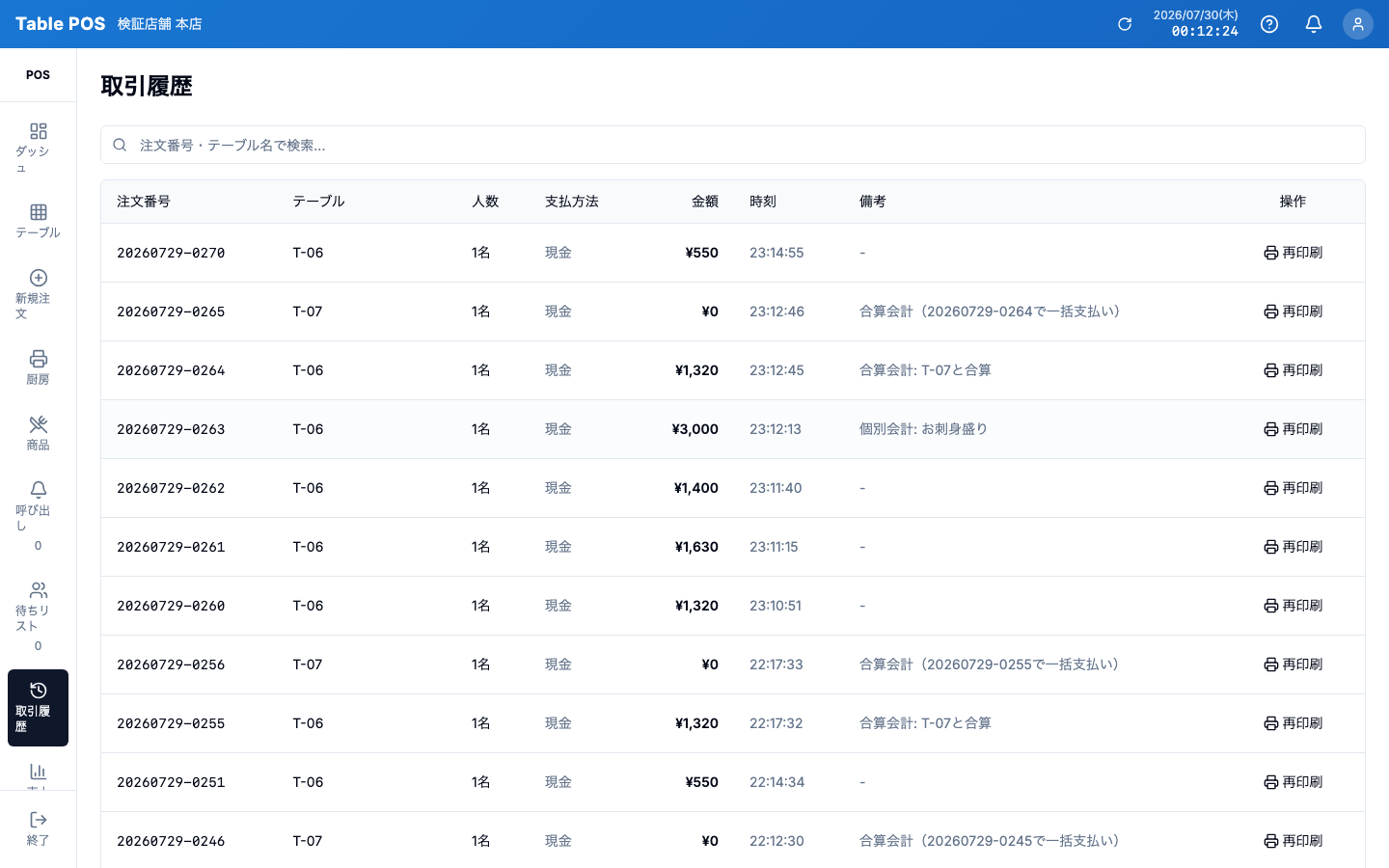This screenshot has height=868, width=1389.
Task: Click 再印刷 for order 20260729-0251
Action: [1293, 782]
